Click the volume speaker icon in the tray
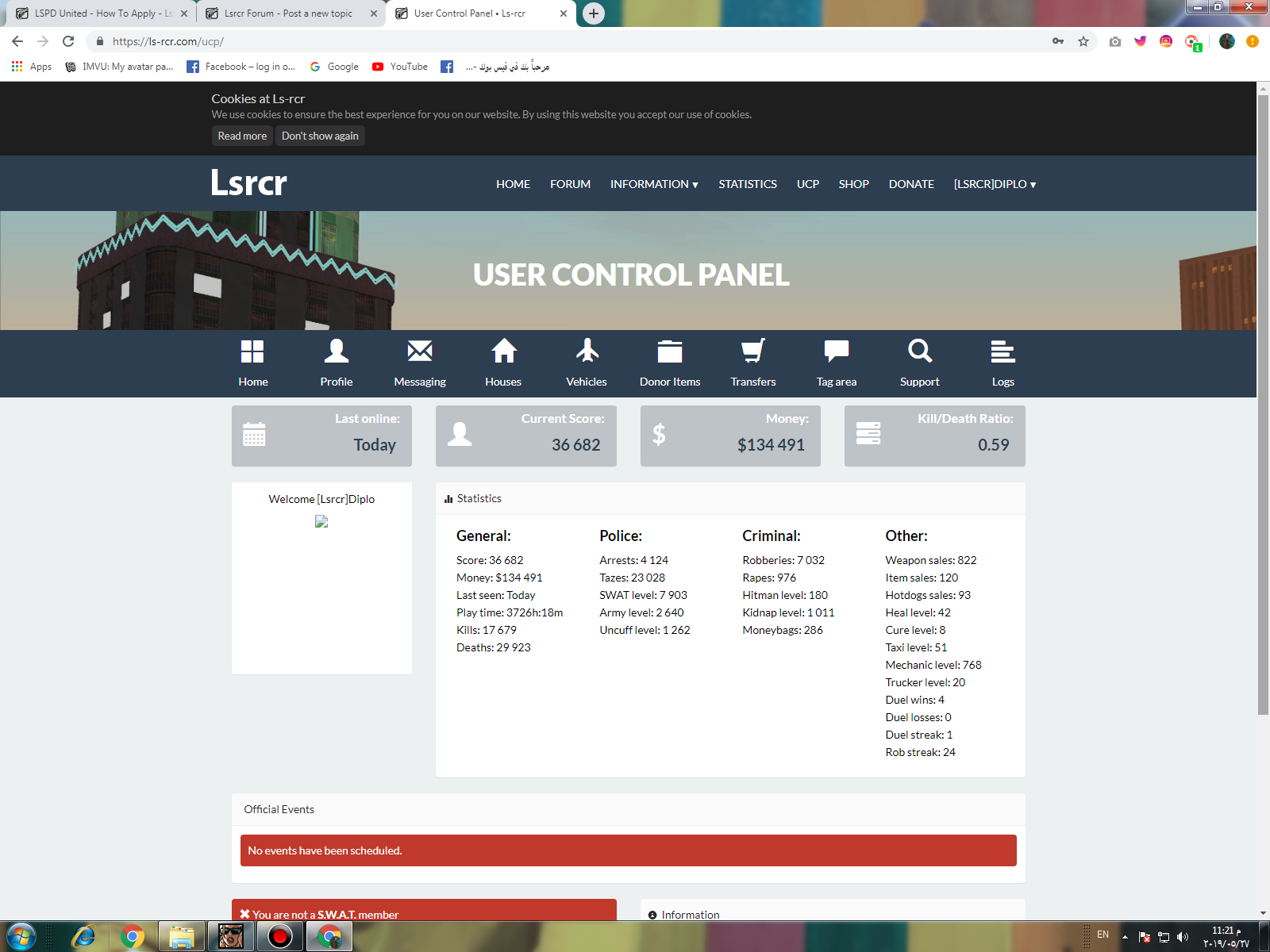This screenshot has height=952, width=1270. [1183, 937]
